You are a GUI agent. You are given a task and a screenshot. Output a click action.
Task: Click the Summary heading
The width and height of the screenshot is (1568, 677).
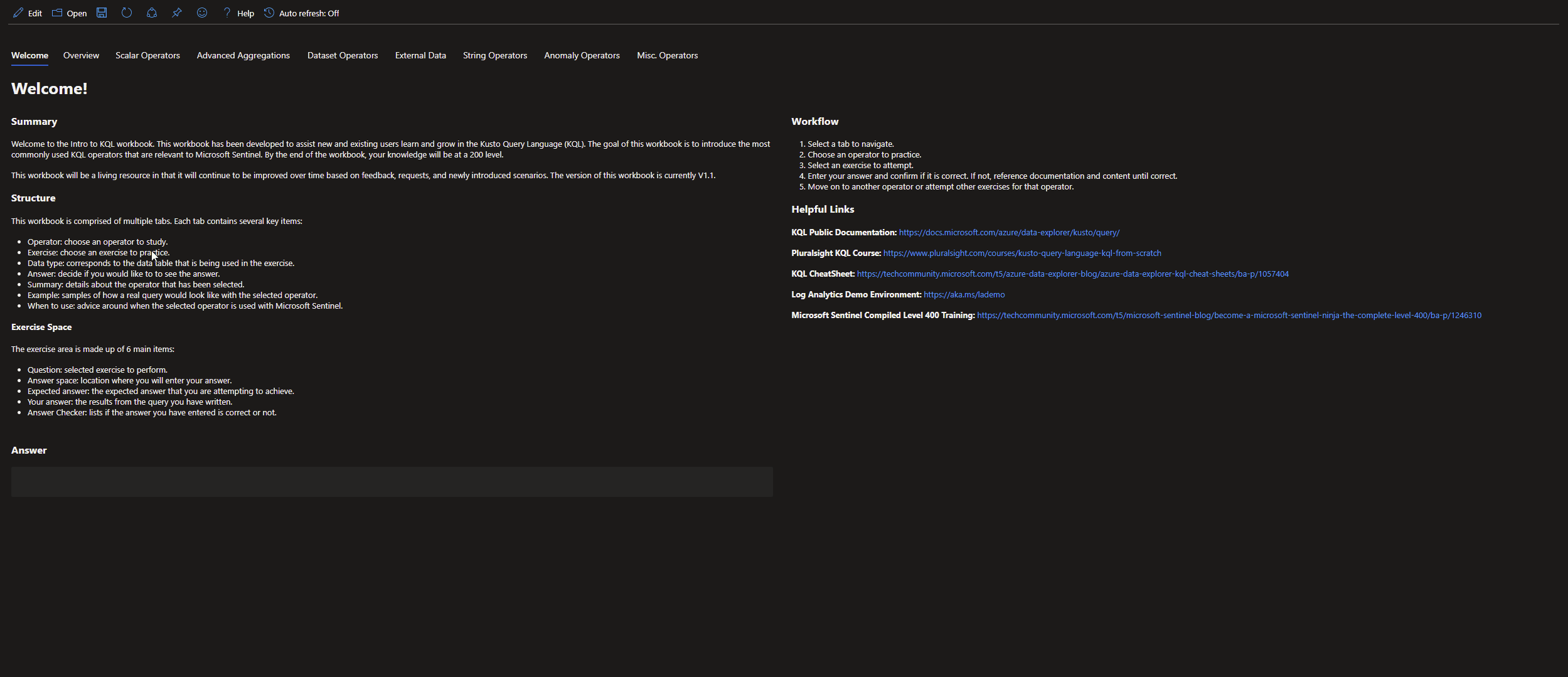point(34,122)
